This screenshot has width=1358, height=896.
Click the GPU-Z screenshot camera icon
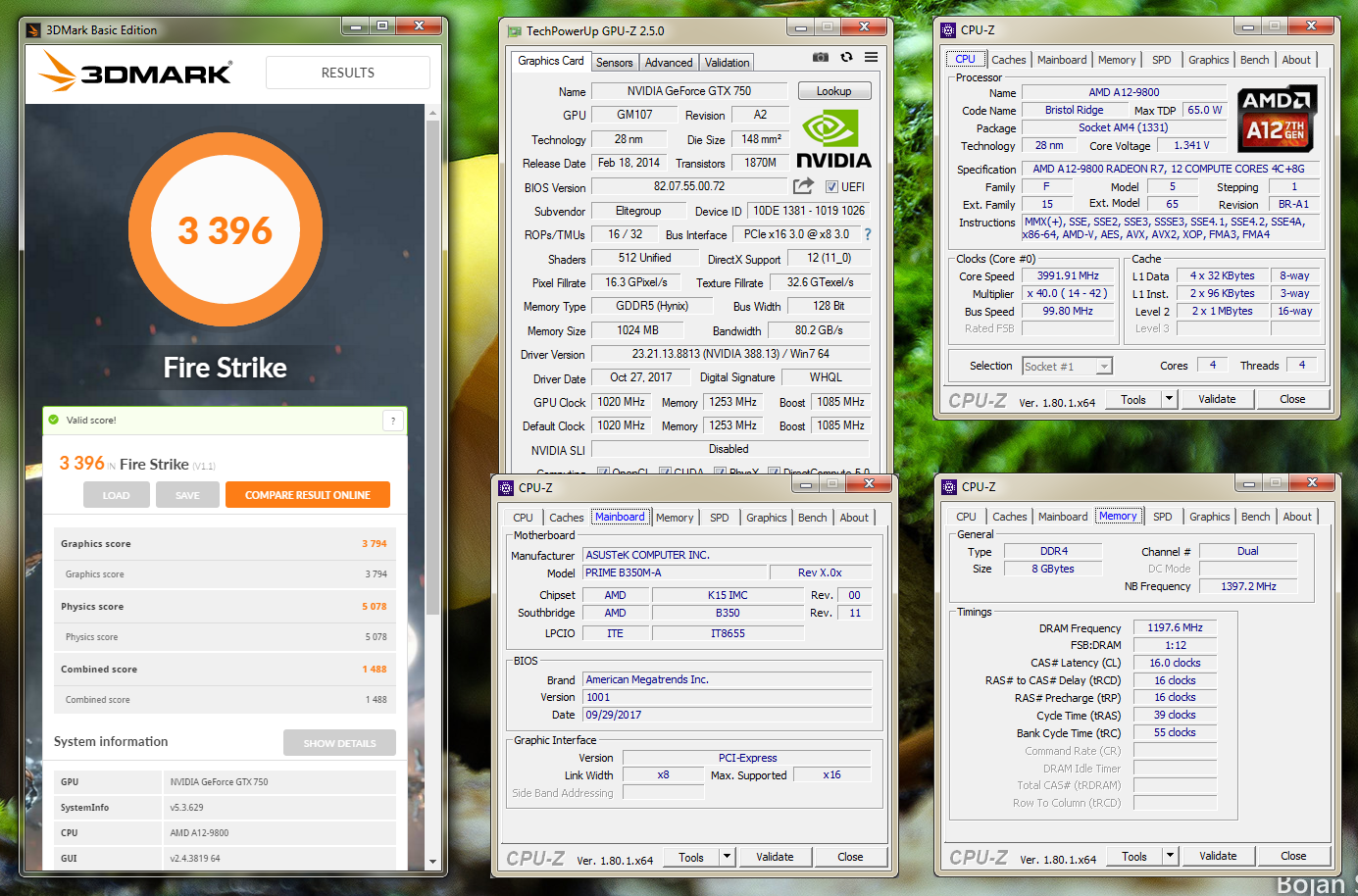[x=821, y=58]
